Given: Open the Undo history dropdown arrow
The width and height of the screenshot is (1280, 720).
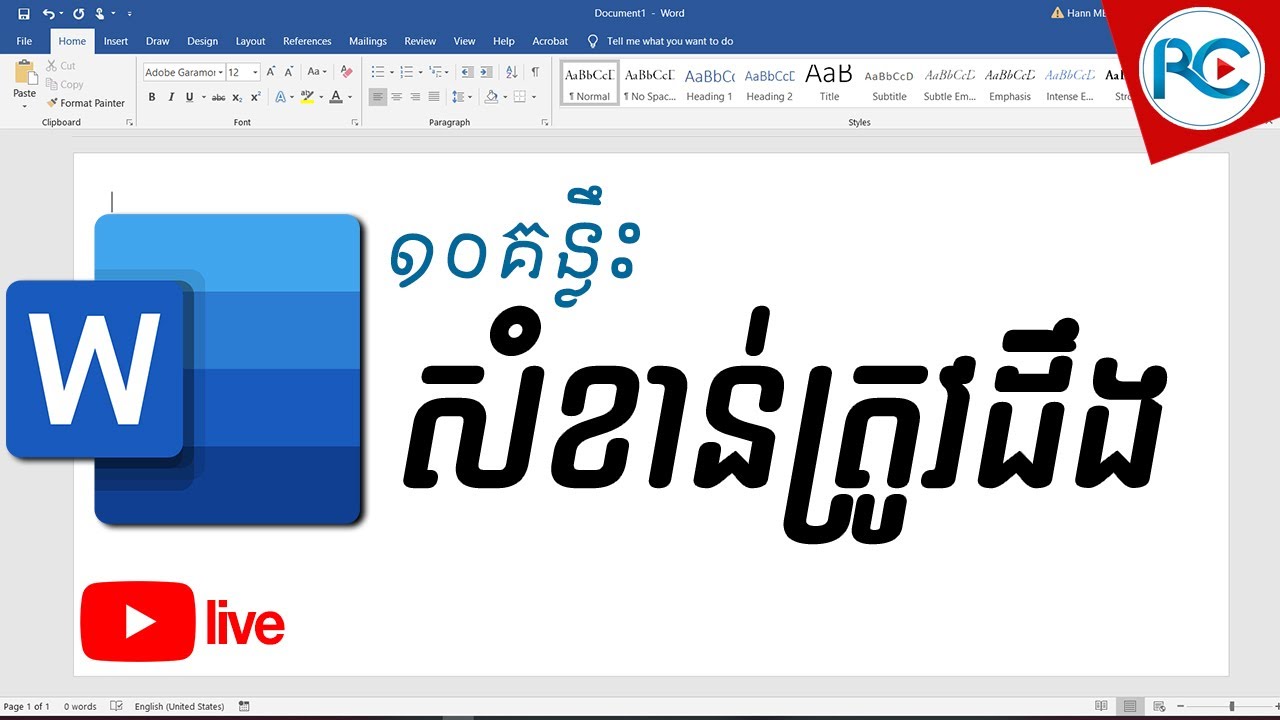Looking at the screenshot, I should click(61, 14).
